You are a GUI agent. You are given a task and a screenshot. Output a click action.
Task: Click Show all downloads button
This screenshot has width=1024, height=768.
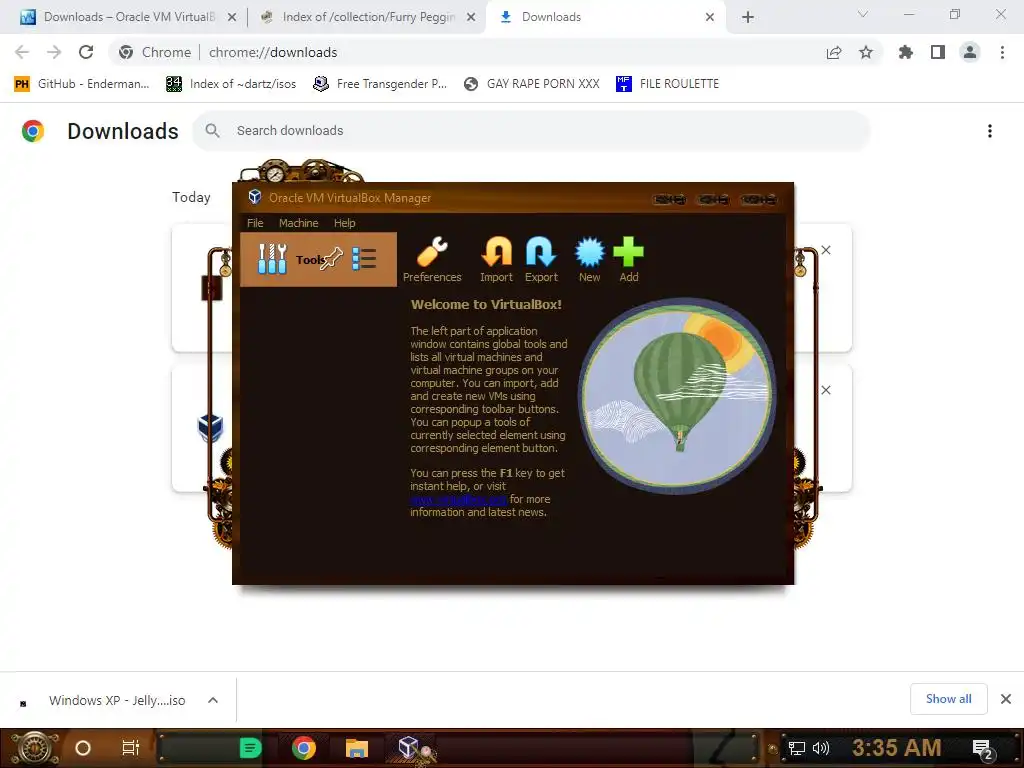(x=949, y=699)
